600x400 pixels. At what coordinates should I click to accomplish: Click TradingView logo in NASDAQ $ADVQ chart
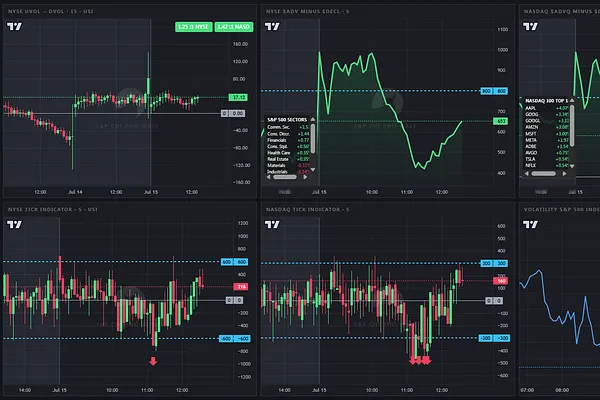[530, 26]
